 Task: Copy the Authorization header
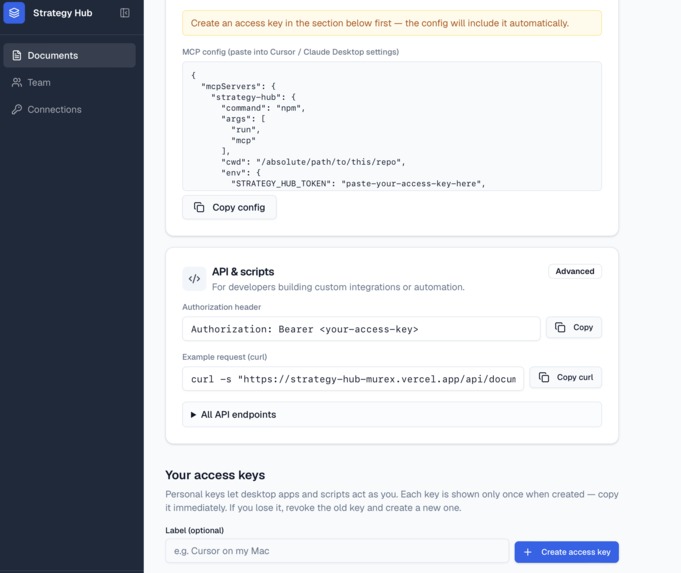574,328
